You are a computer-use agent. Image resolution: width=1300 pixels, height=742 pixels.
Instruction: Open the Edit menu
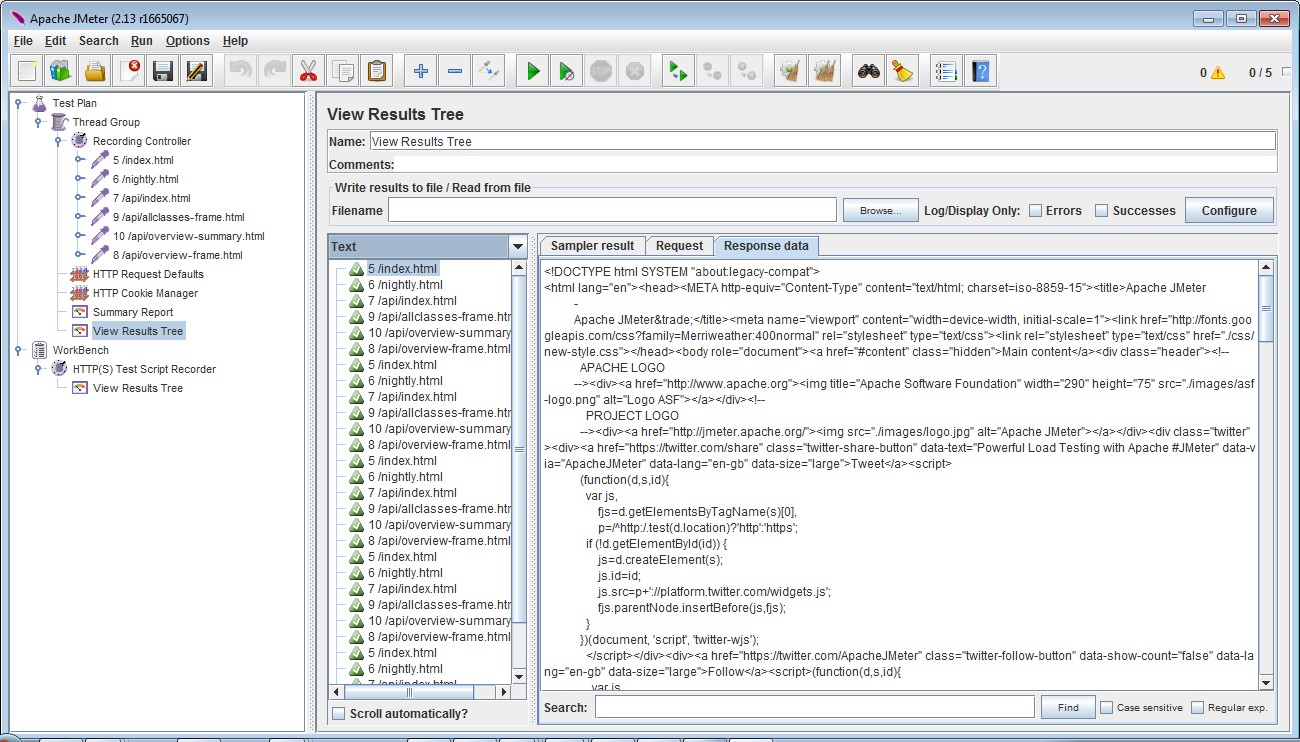click(55, 41)
